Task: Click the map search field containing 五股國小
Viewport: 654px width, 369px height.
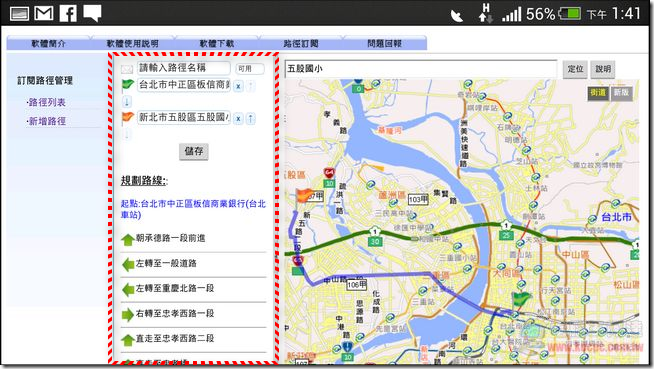Action: click(421, 68)
